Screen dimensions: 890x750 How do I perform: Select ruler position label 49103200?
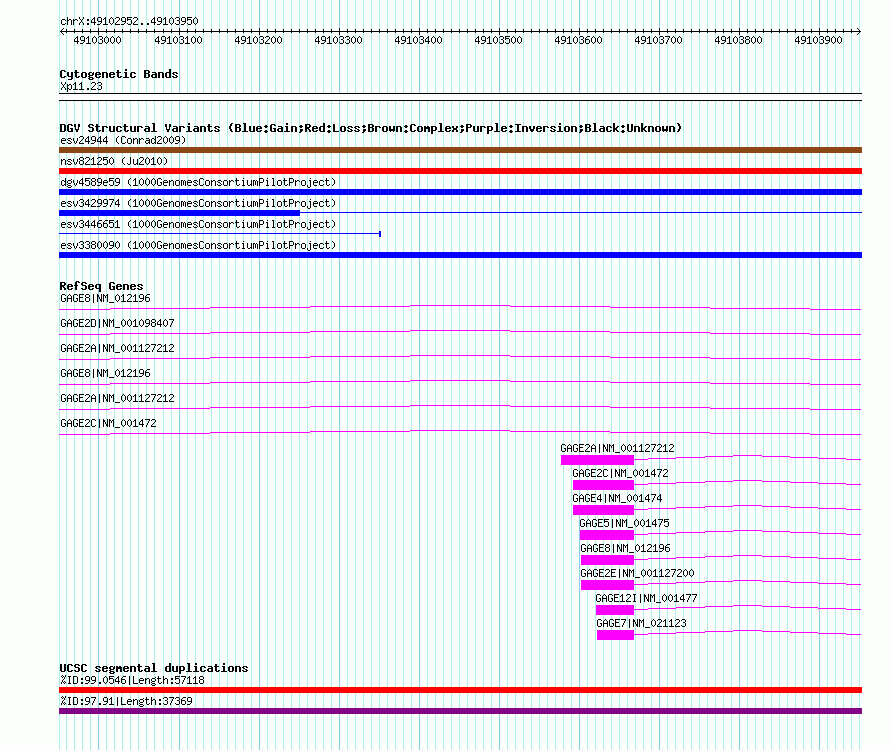[258, 40]
